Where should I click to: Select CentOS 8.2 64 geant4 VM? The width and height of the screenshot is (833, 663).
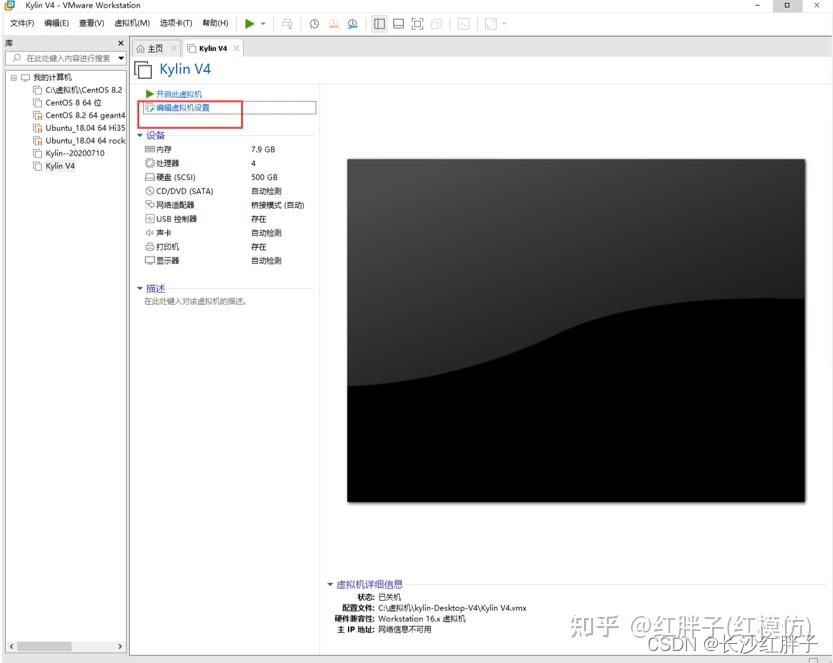coord(79,115)
